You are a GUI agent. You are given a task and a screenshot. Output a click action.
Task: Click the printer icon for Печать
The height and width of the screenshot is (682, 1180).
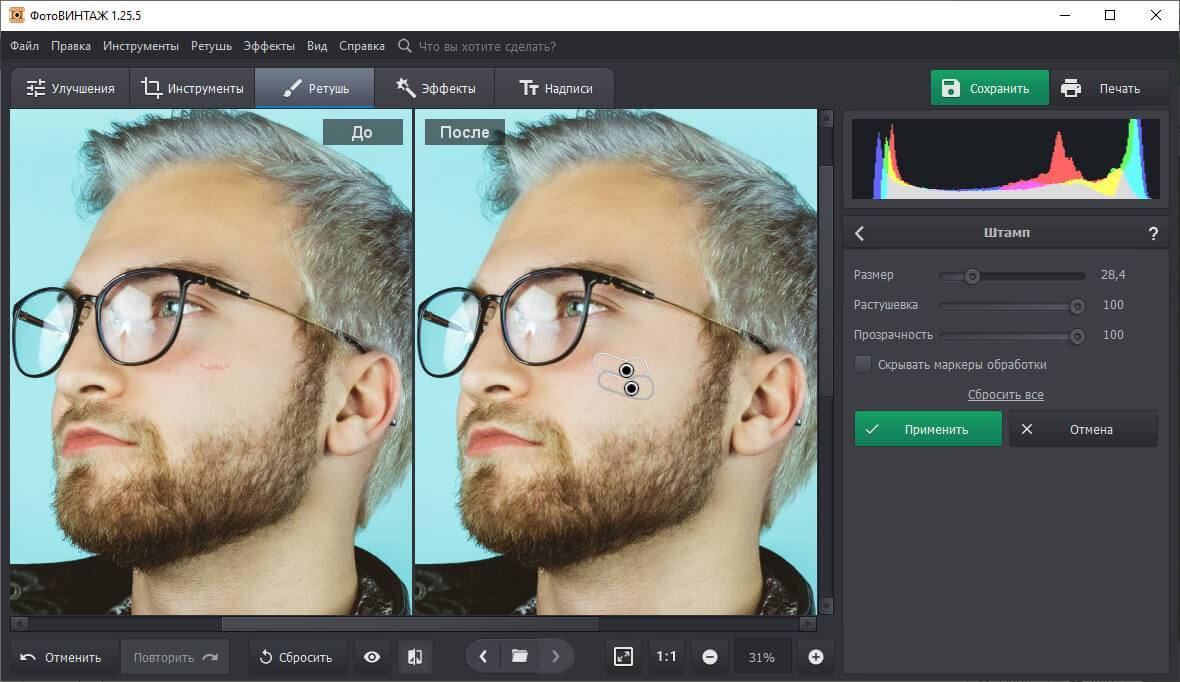(x=1071, y=88)
